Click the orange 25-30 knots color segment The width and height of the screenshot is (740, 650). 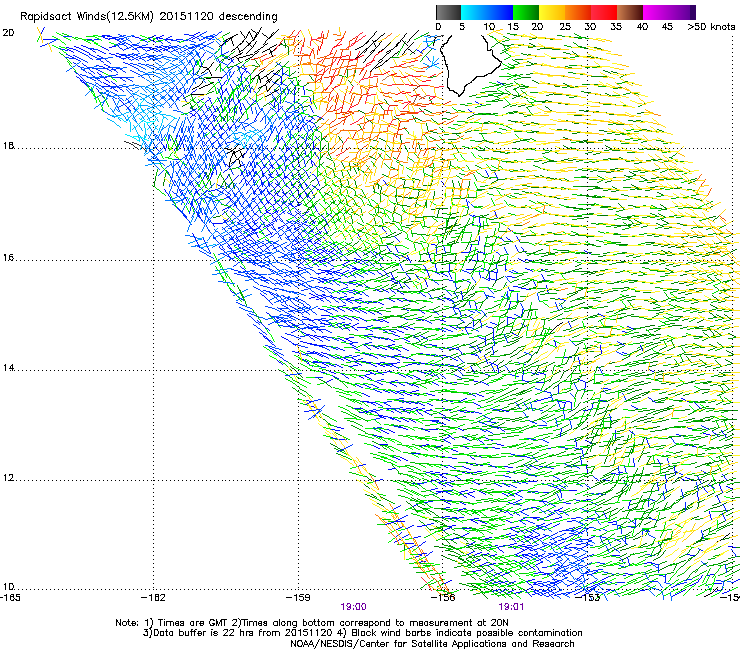tap(578, 12)
